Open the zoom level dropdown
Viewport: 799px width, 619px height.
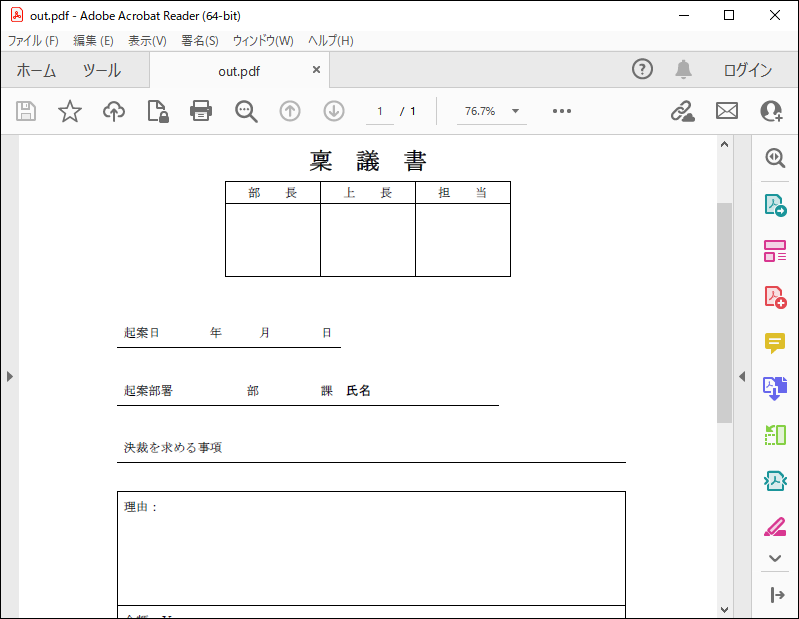[515, 111]
